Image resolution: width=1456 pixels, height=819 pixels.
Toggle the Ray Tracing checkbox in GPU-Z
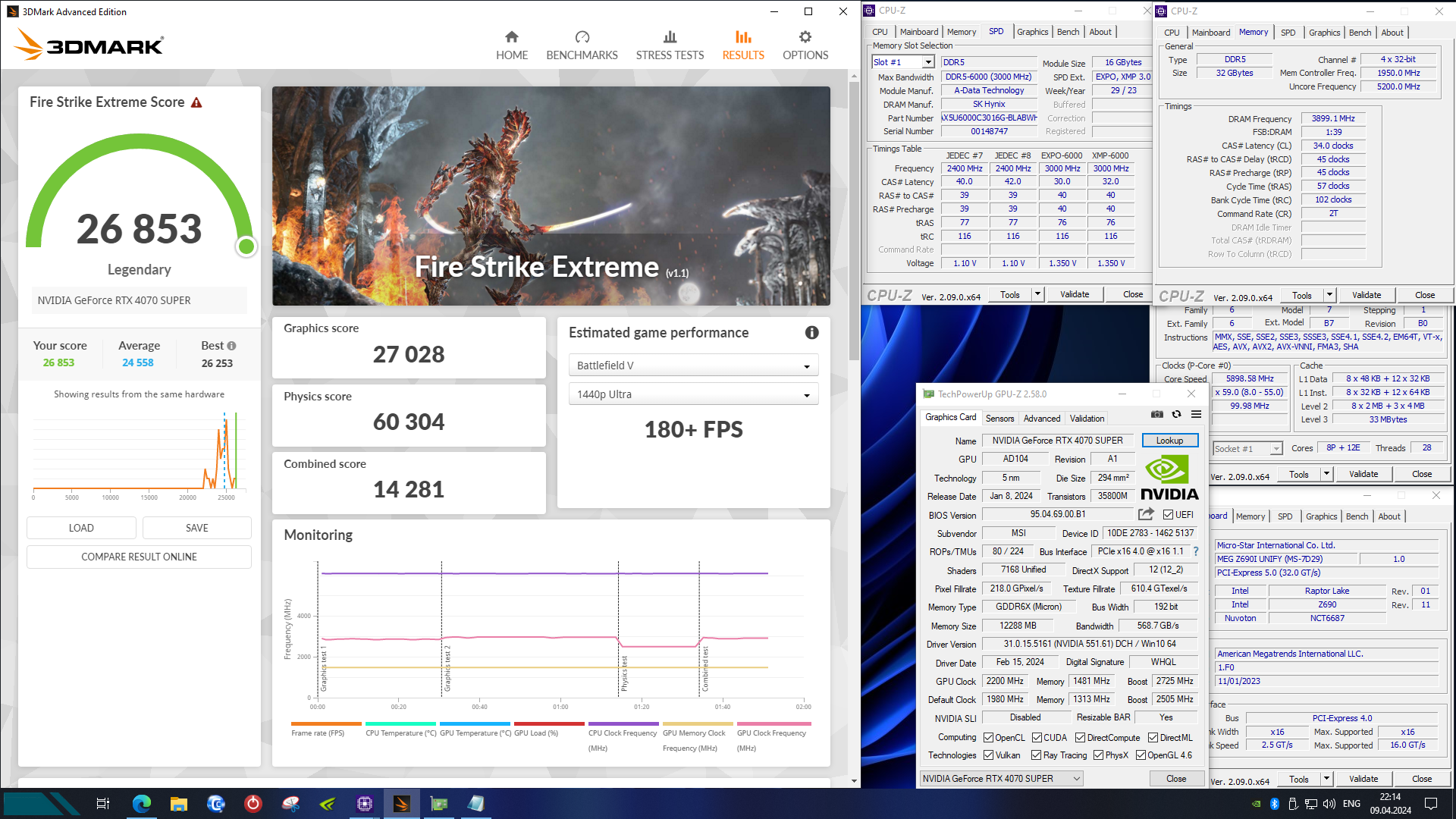coord(1036,755)
